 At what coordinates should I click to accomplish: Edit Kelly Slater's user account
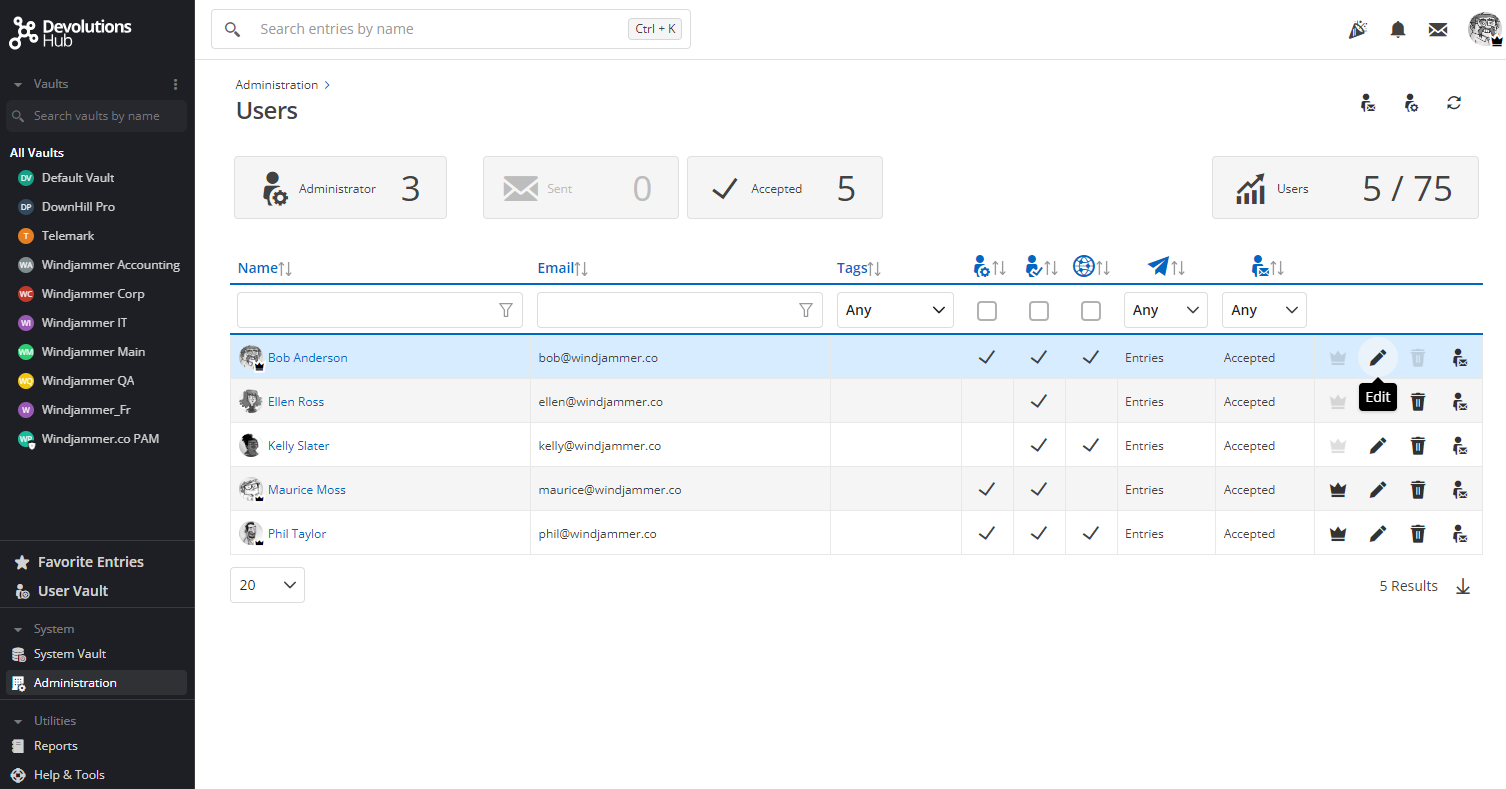1378,446
